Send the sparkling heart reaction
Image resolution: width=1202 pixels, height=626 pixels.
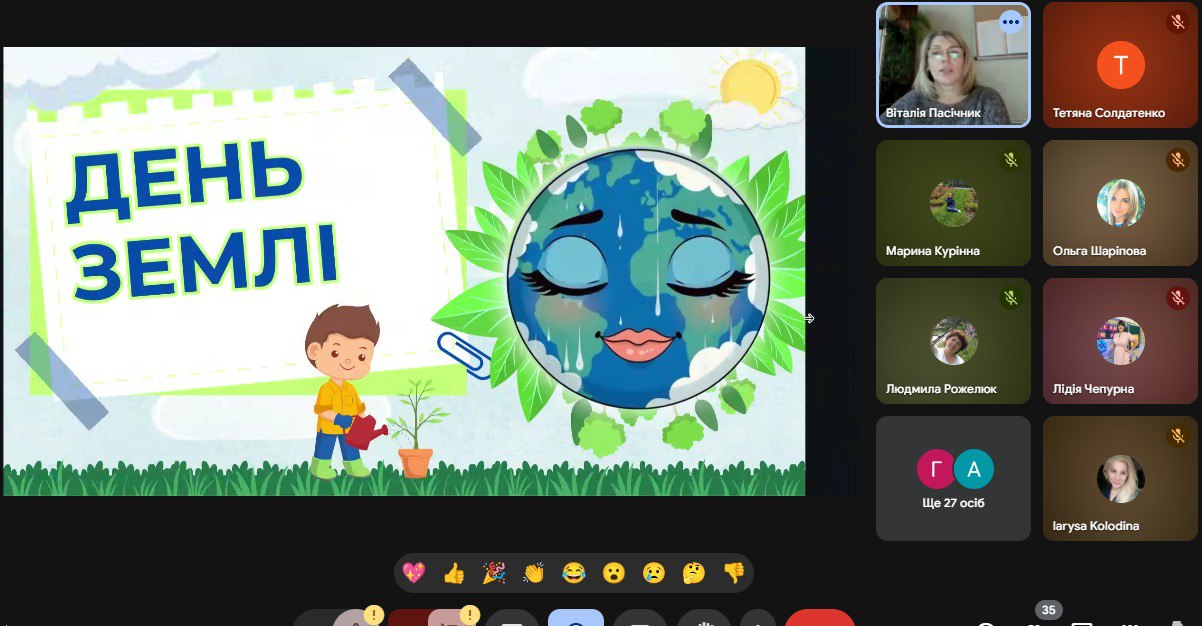(414, 573)
